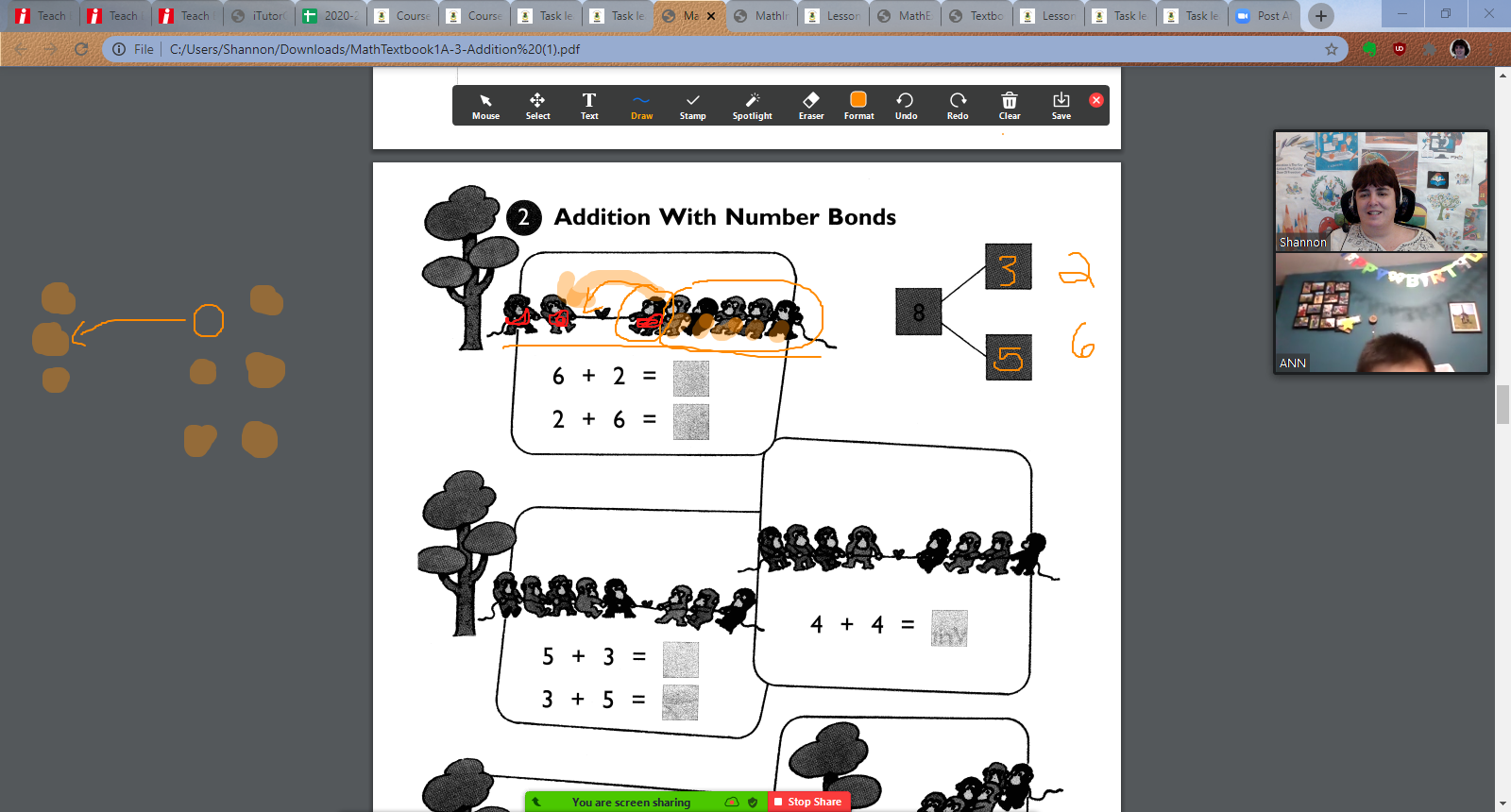
Task: Pick the Draw annotation tool
Action: [641, 106]
